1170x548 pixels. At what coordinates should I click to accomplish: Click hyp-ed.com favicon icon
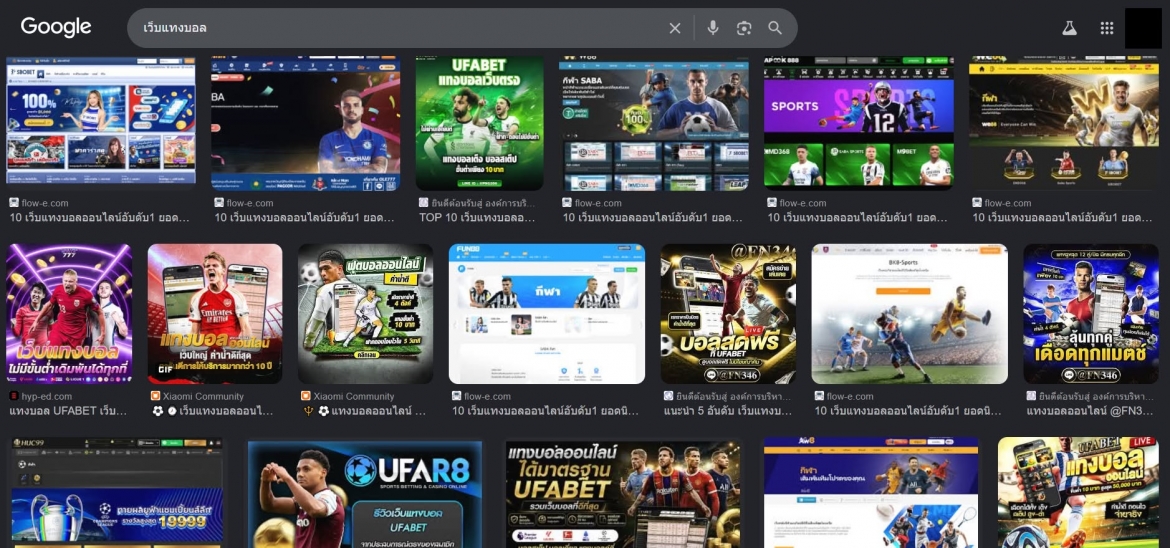pos(13,396)
